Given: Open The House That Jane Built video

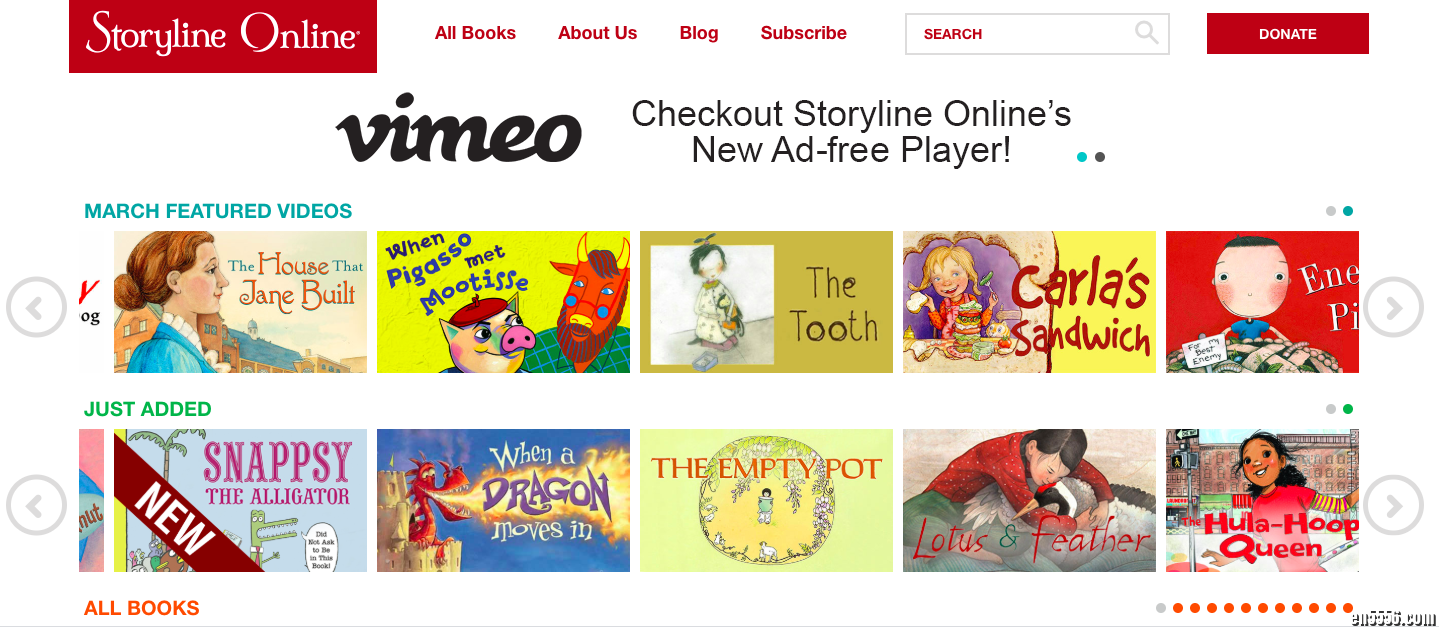Looking at the screenshot, I should pyautogui.click(x=240, y=302).
